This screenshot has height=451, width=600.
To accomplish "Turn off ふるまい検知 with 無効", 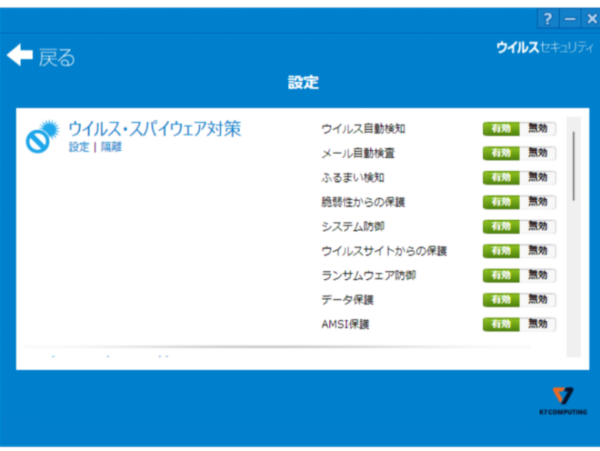I will click(539, 177).
